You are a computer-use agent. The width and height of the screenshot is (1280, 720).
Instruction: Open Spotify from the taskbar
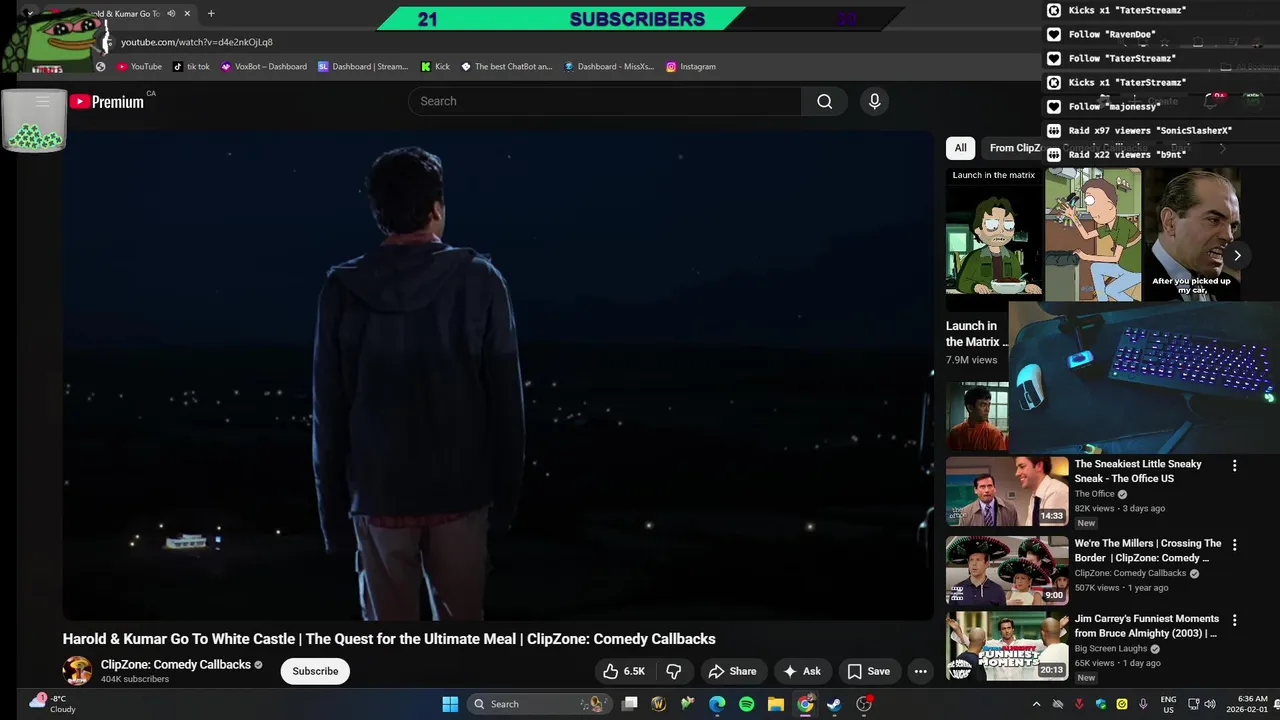(746, 704)
